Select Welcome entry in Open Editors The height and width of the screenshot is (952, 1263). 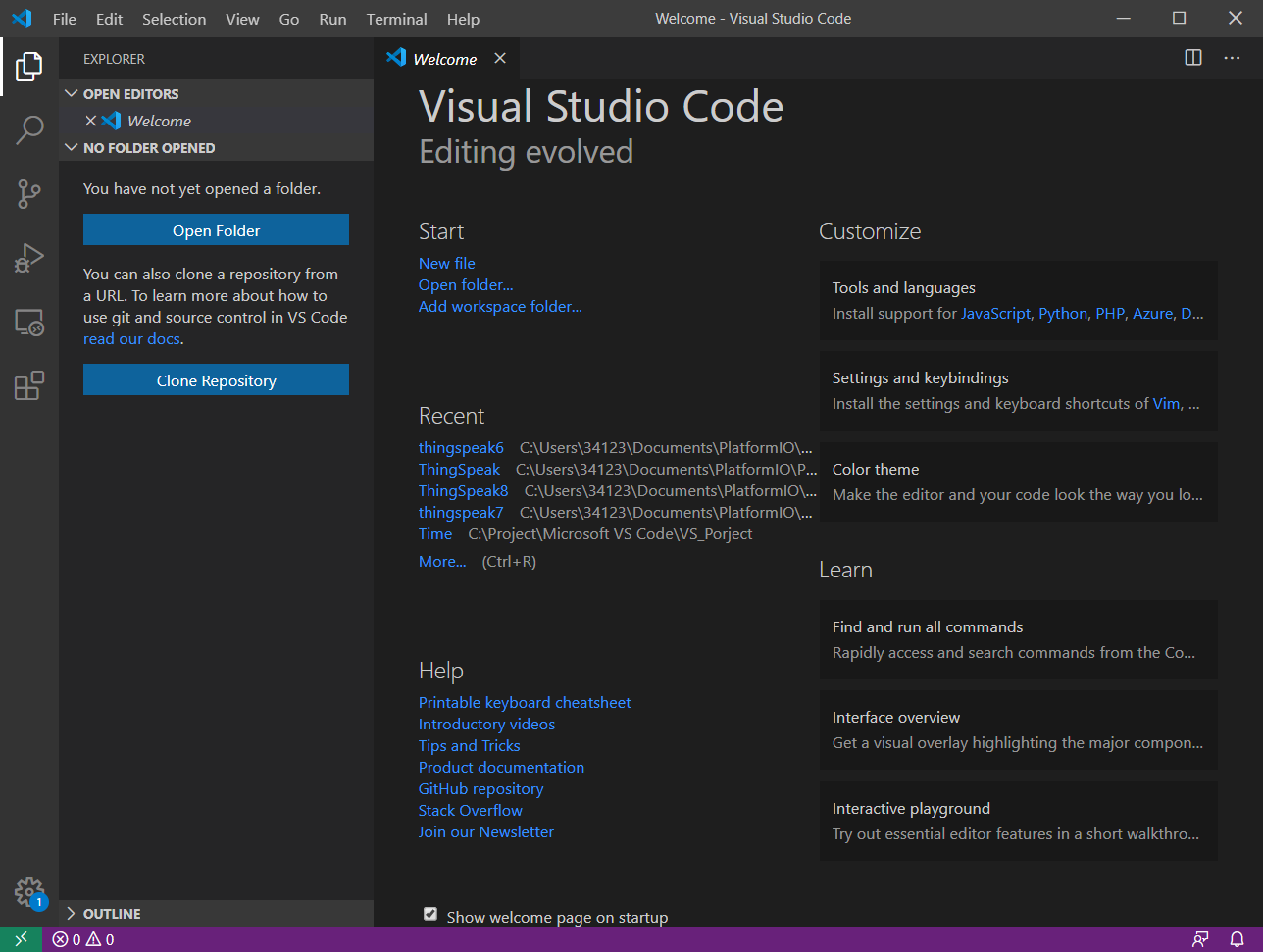[216, 121]
